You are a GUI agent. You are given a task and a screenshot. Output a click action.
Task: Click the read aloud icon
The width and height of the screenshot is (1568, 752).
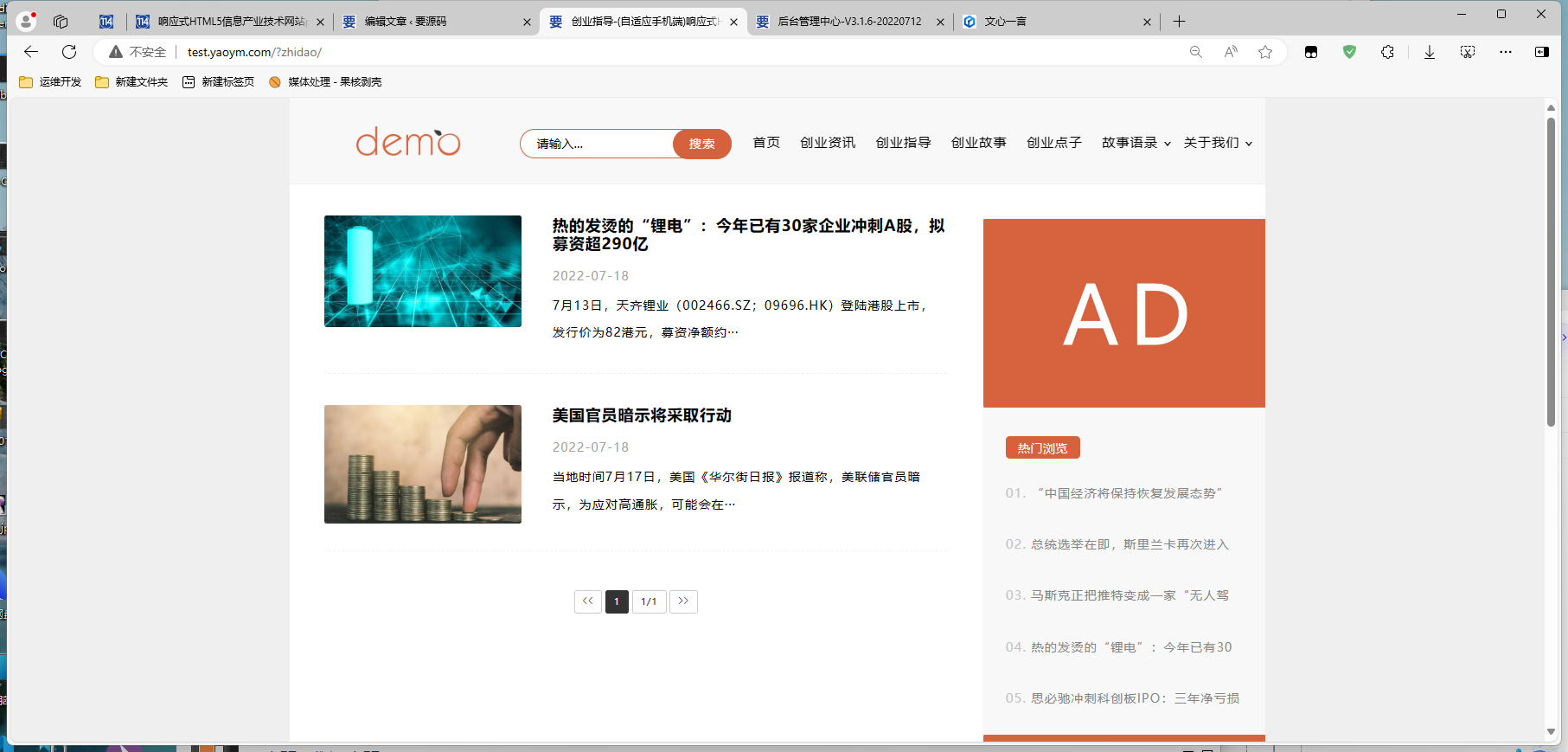[x=1231, y=52]
